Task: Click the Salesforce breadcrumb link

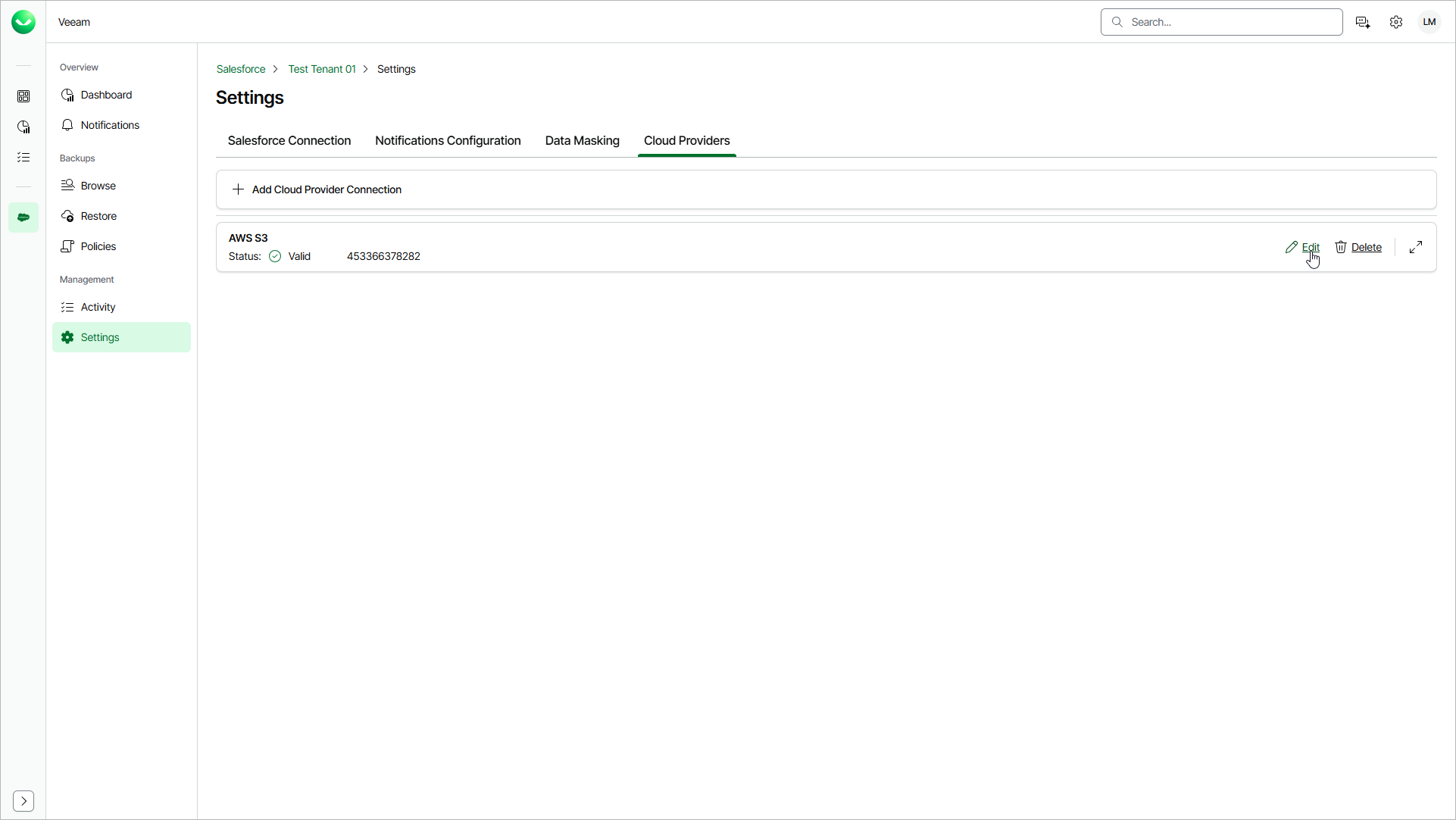Action: tap(241, 69)
